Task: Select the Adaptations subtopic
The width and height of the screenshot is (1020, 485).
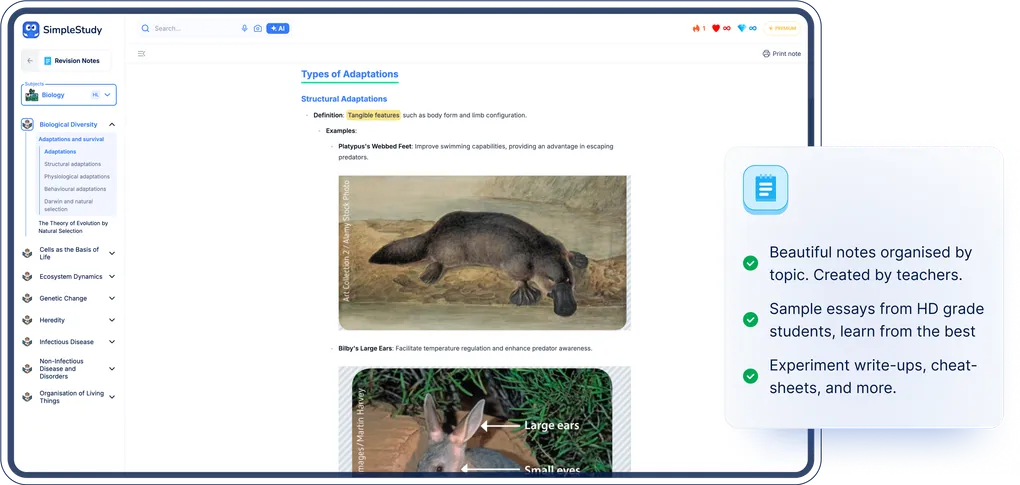Action: click(x=60, y=151)
